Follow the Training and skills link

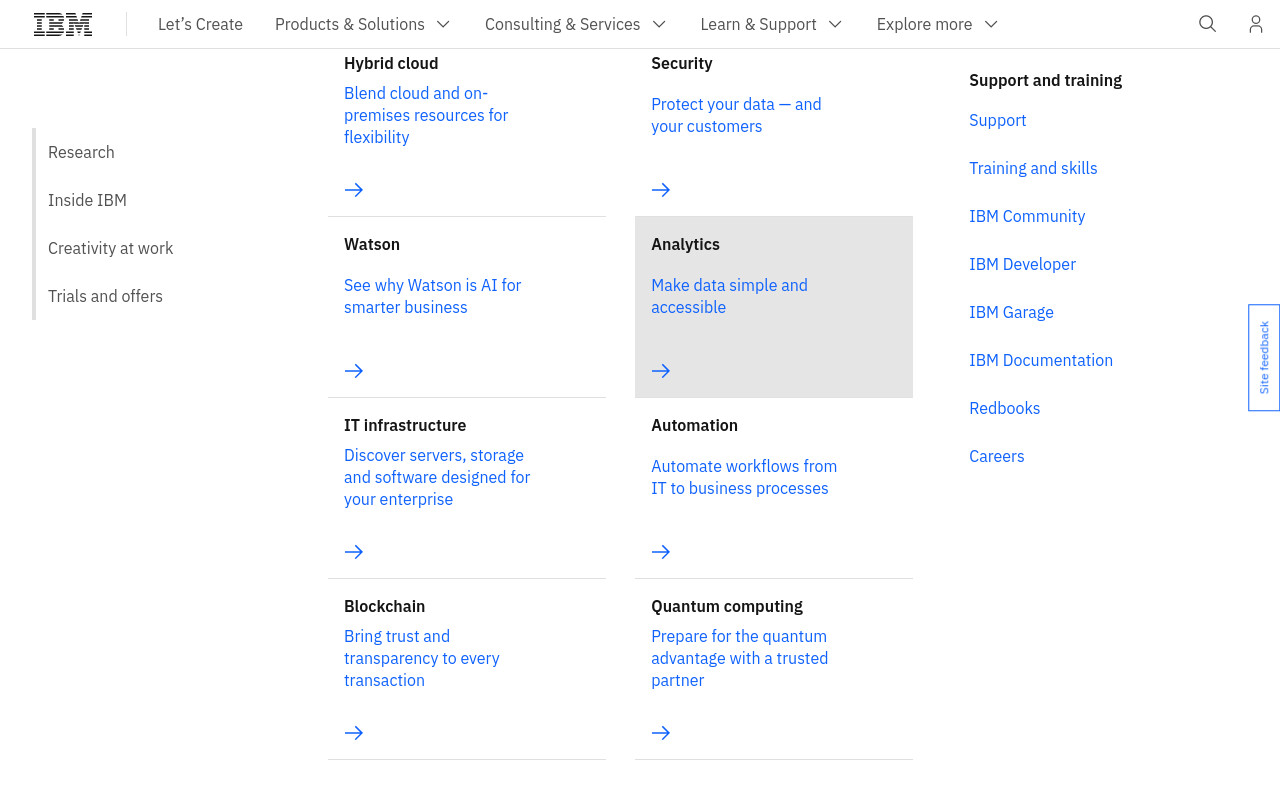[x=1033, y=168]
